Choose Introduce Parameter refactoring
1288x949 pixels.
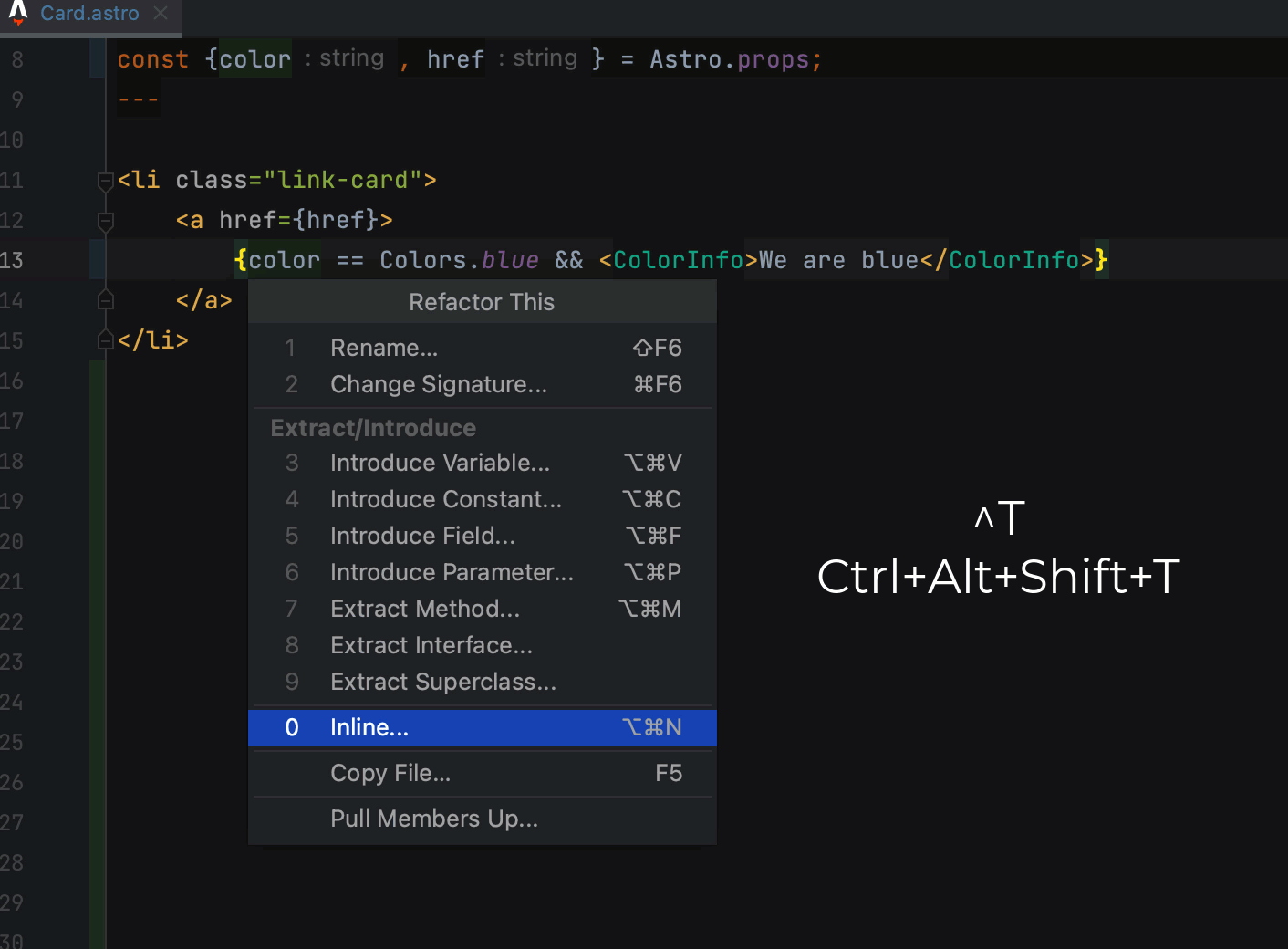click(452, 572)
